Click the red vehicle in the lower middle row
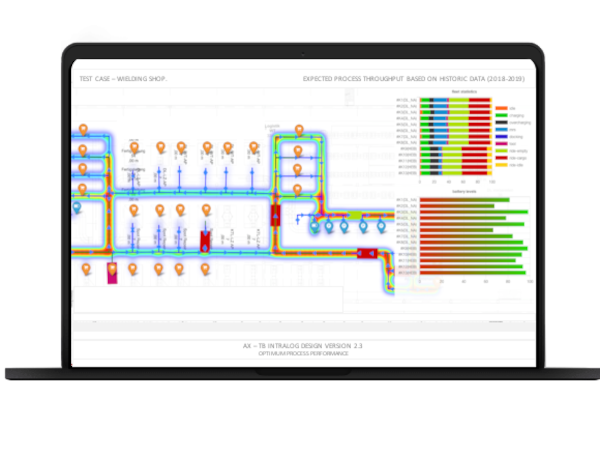Viewport: 600px width, 450px height. pyautogui.click(x=205, y=241)
